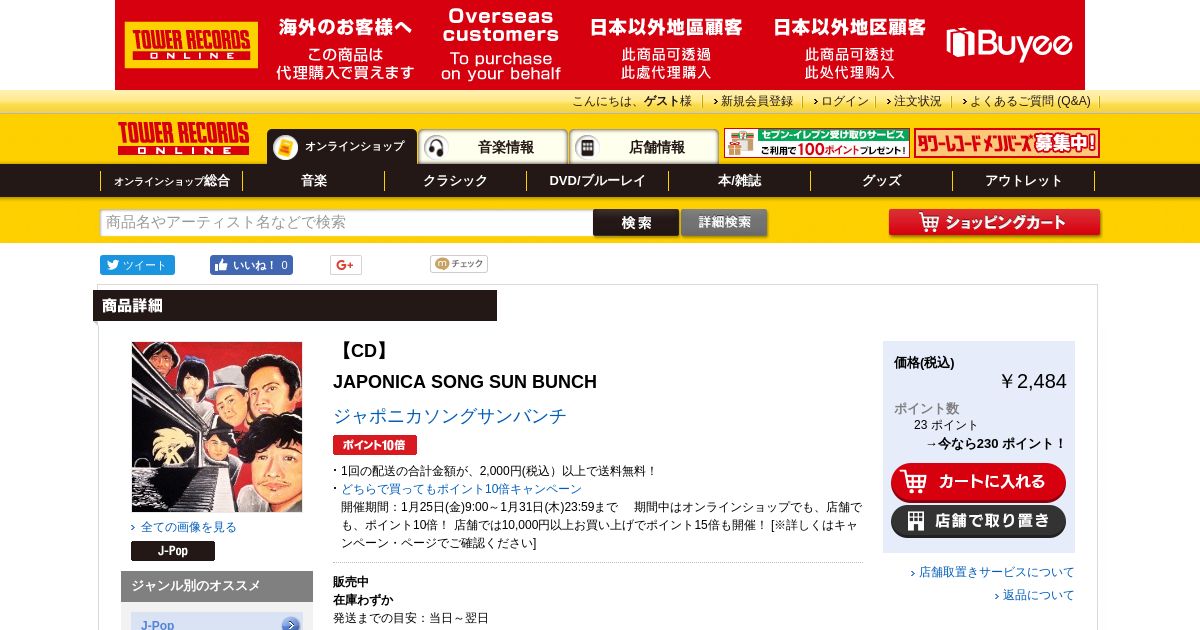1200x630 pixels.
Task: Open the overseas customers banner text
Action: (500, 45)
